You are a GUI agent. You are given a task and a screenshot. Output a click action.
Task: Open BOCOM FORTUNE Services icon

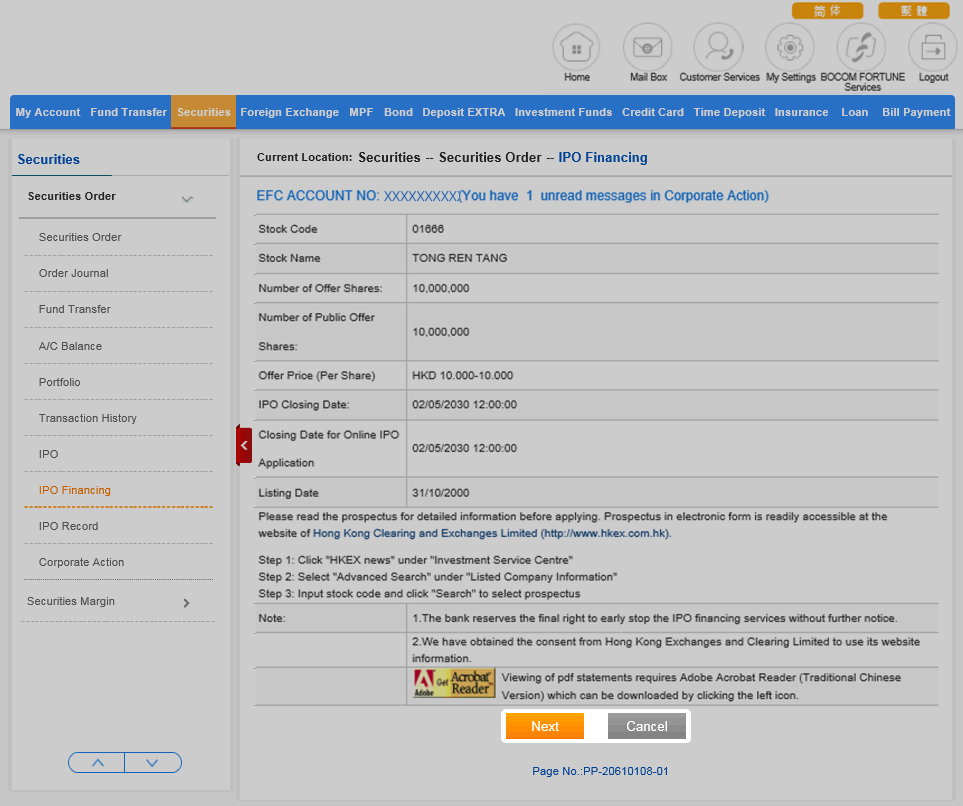(861, 47)
